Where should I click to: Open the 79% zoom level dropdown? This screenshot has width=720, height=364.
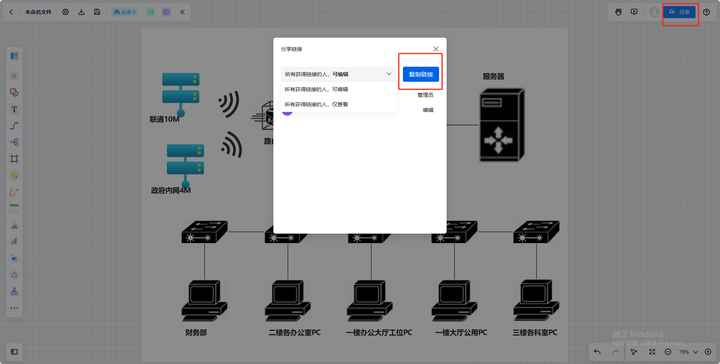point(688,352)
